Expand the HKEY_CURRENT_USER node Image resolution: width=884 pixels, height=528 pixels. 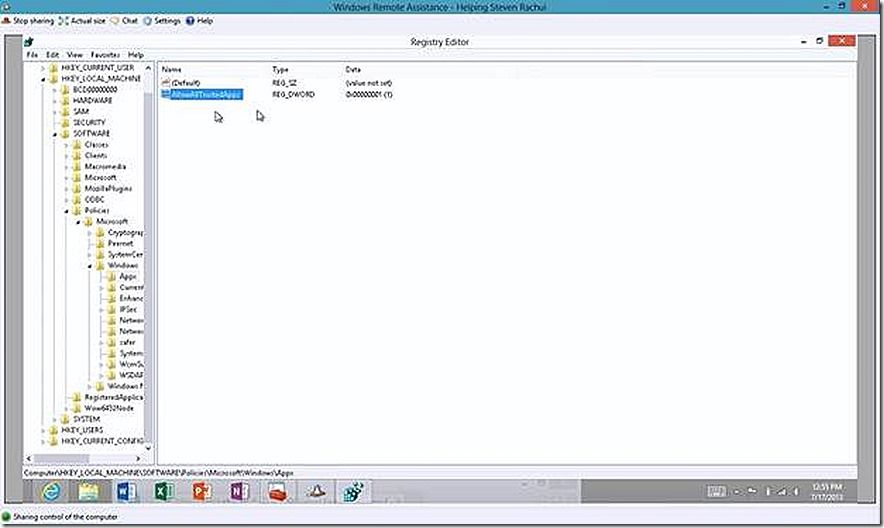(x=43, y=68)
